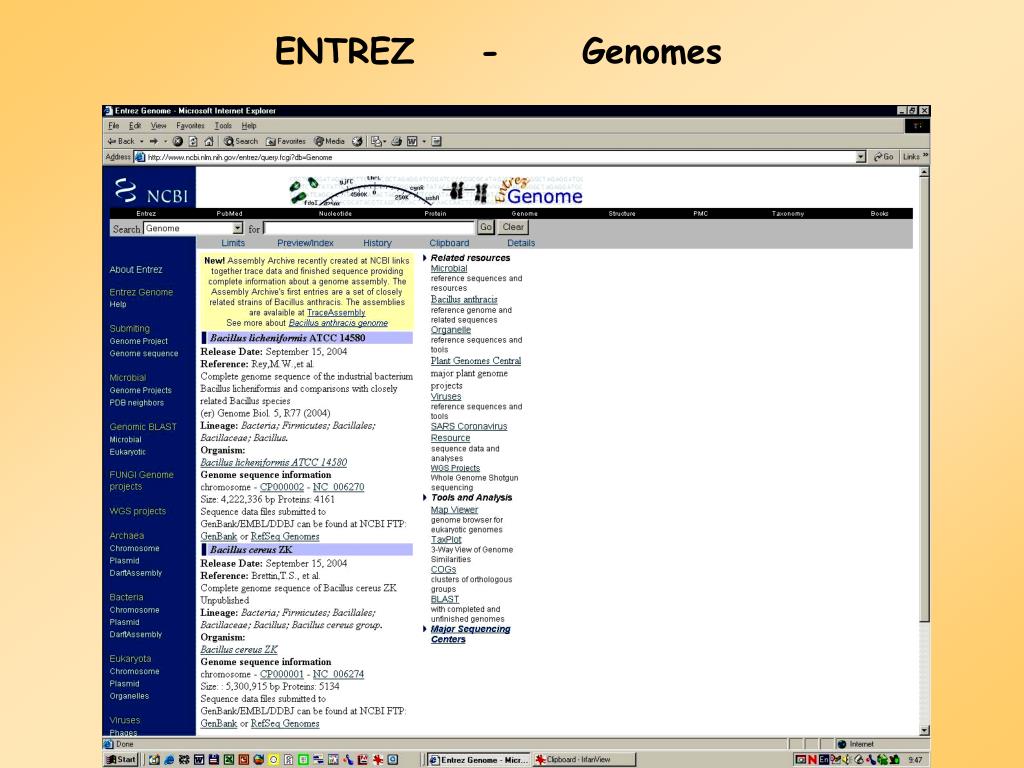1024x768 pixels.
Task: Open the Favorites menu
Action: coord(190,125)
